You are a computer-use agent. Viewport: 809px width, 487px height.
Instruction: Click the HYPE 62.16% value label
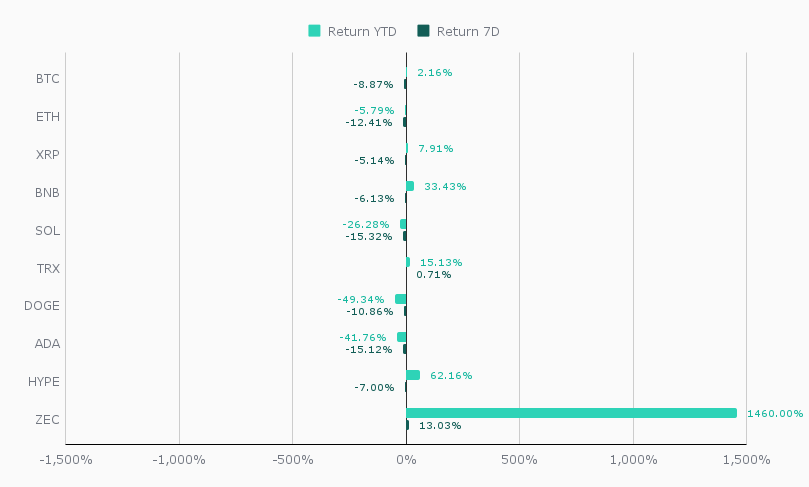pyautogui.click(x=451, y=375)
